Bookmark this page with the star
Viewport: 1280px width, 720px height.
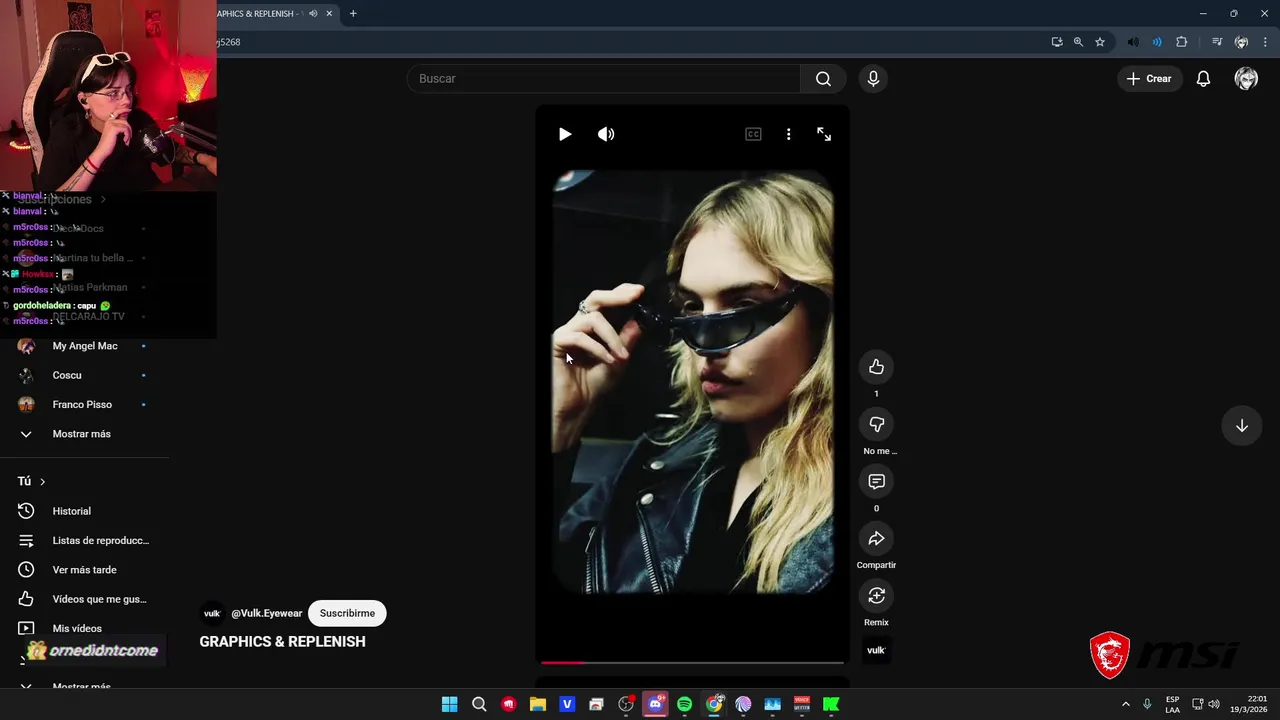tap(1100, 42)
